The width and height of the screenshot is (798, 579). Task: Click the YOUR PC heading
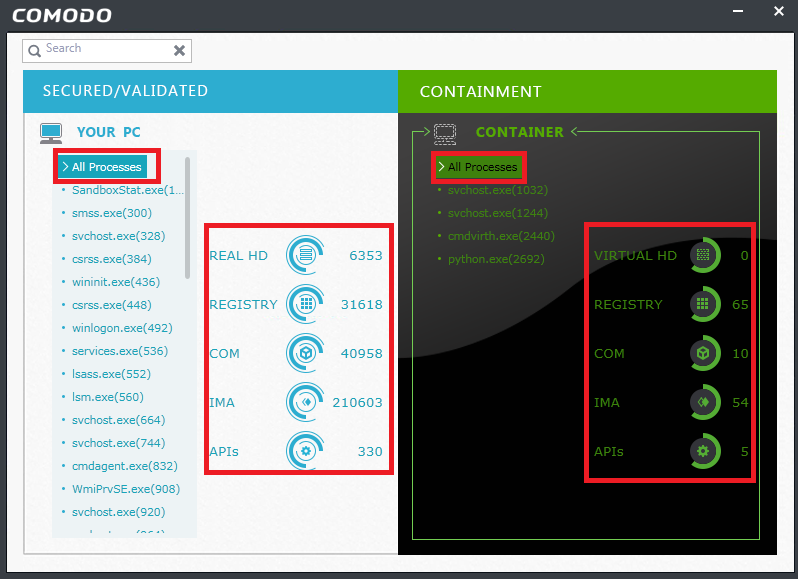[108, 132]
